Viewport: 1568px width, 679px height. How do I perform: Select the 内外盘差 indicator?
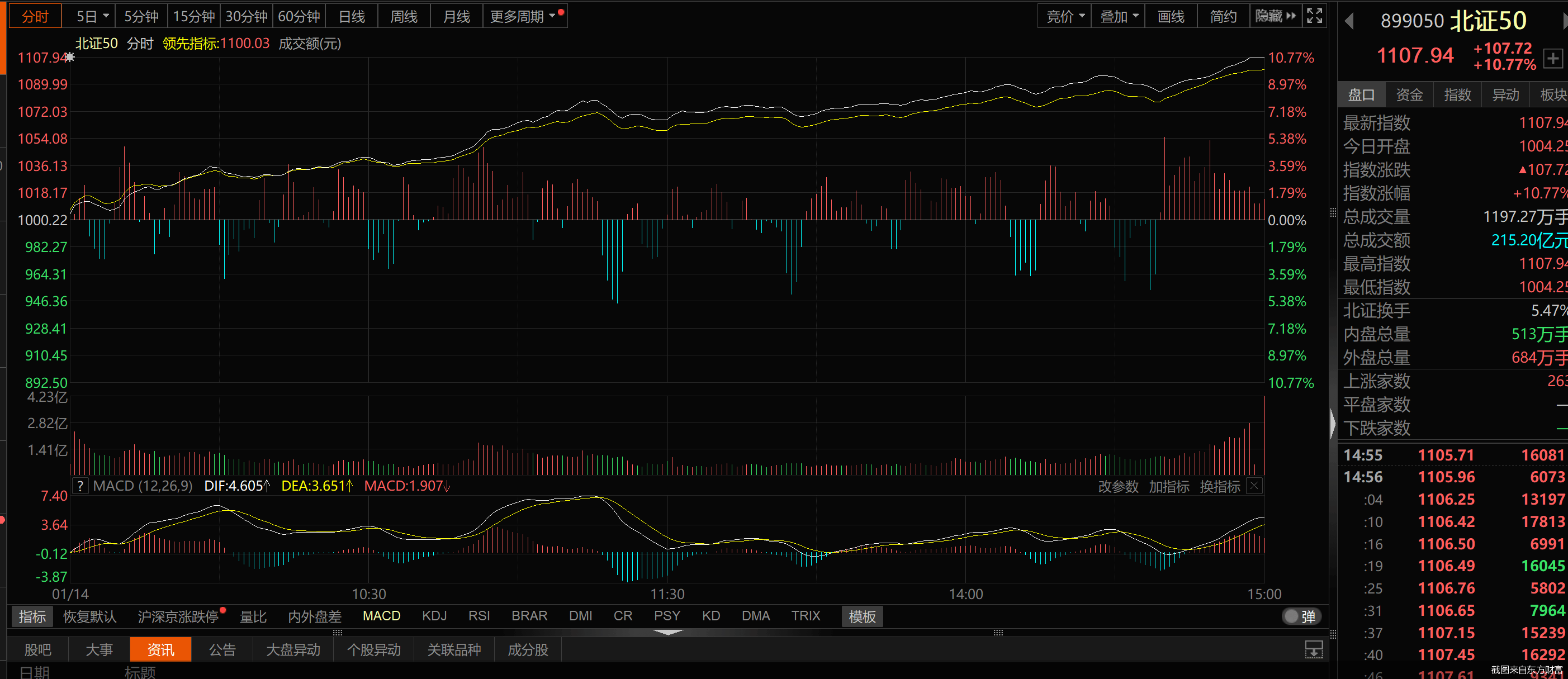(x=315, y=616)
